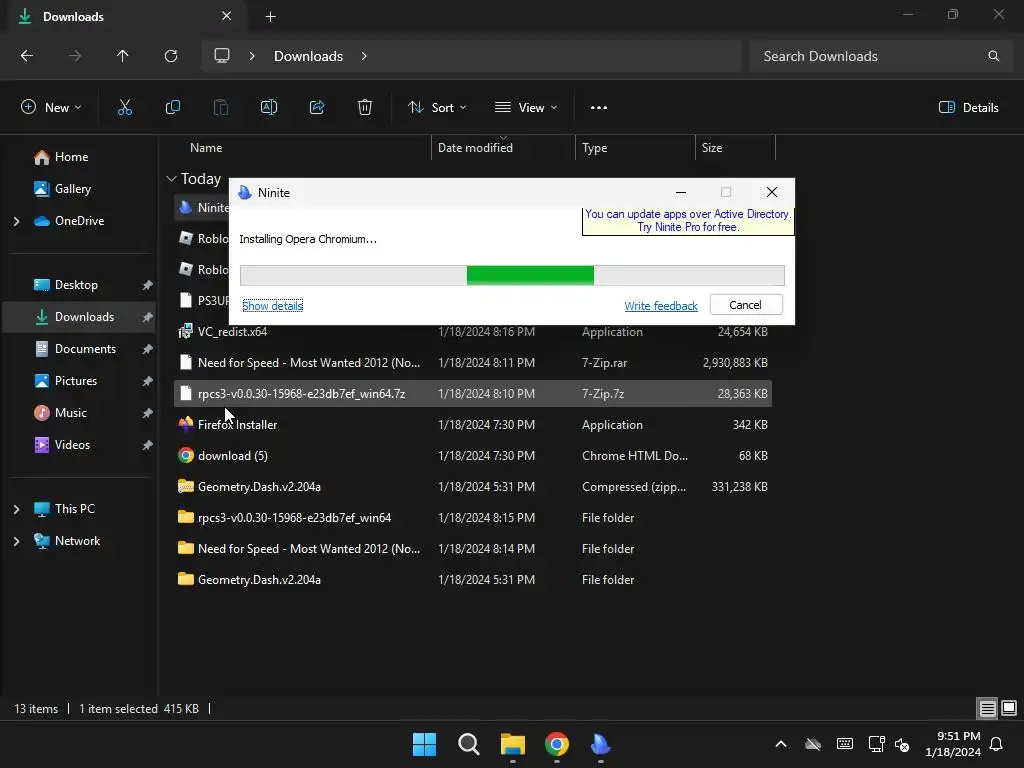This screenshot has height=768, width=1024.
Task: Refresh the Downloads folder view
Action: pyautogui.click(x=170, y=56)
